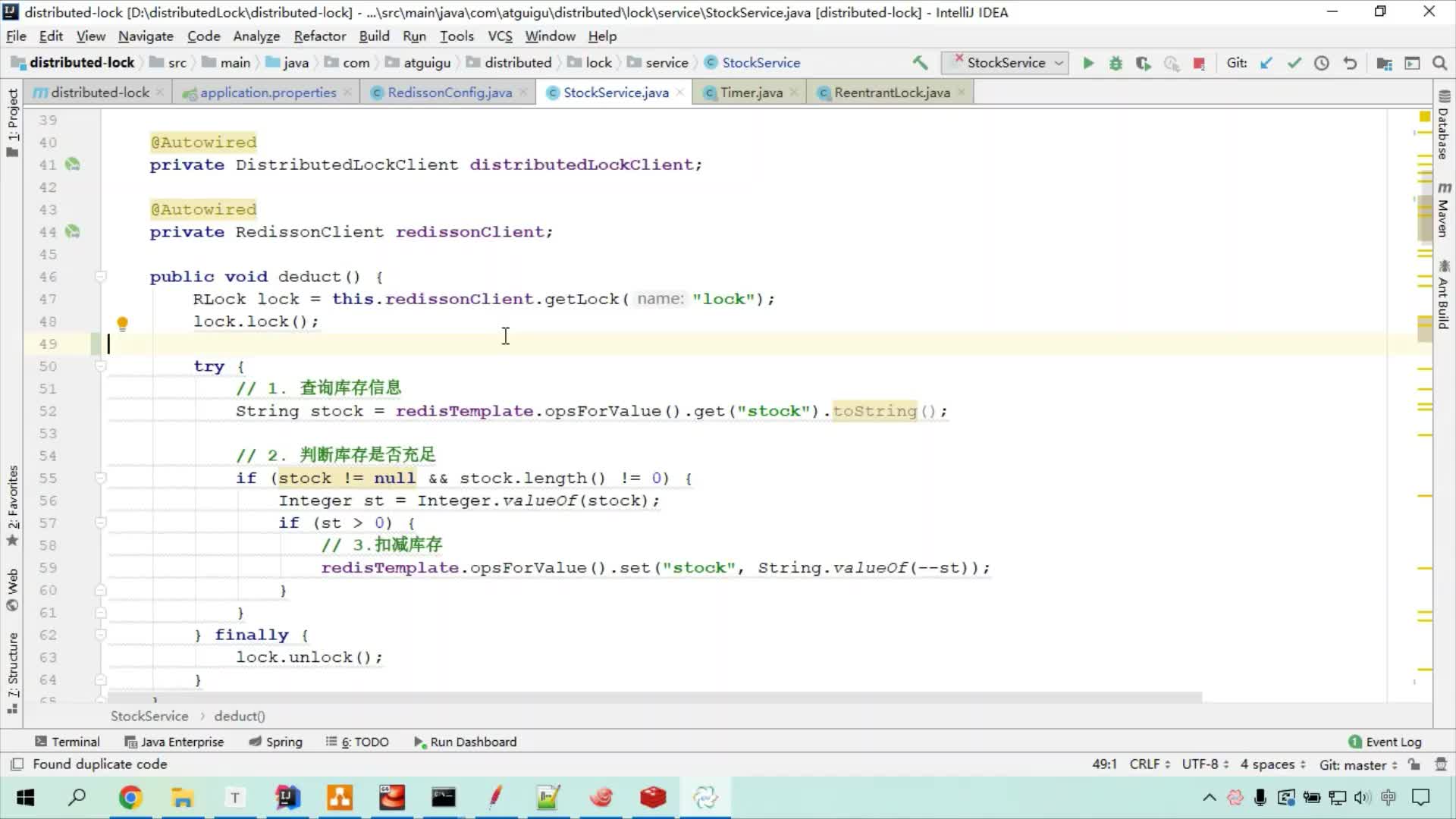
Task: Click the editor horizontal scrollbar
Action: click(x=654, y=697)
